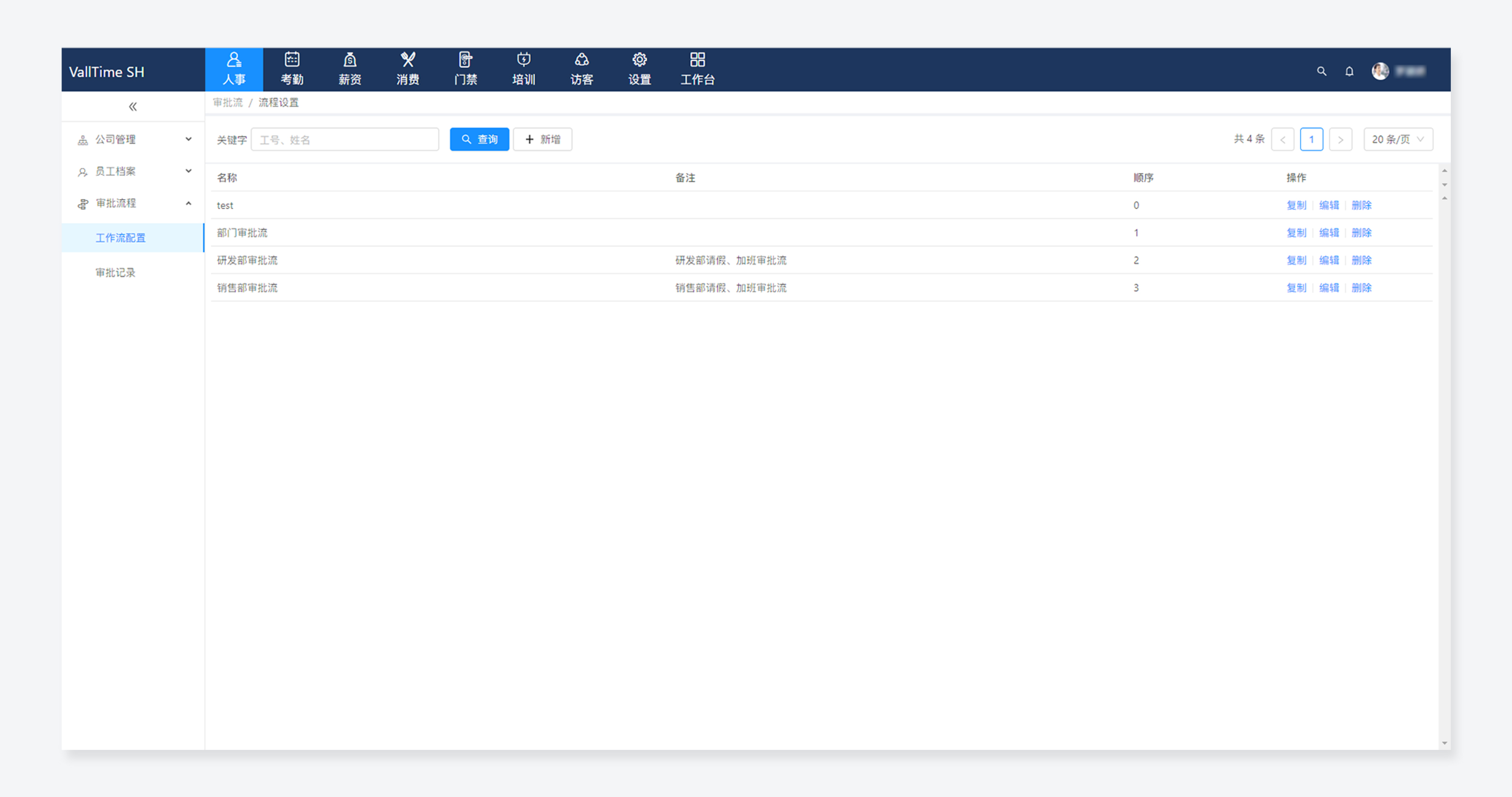1512x797 pixels.
Task: Expand the 公司管理 menu chevron
Action: [188, 139]
